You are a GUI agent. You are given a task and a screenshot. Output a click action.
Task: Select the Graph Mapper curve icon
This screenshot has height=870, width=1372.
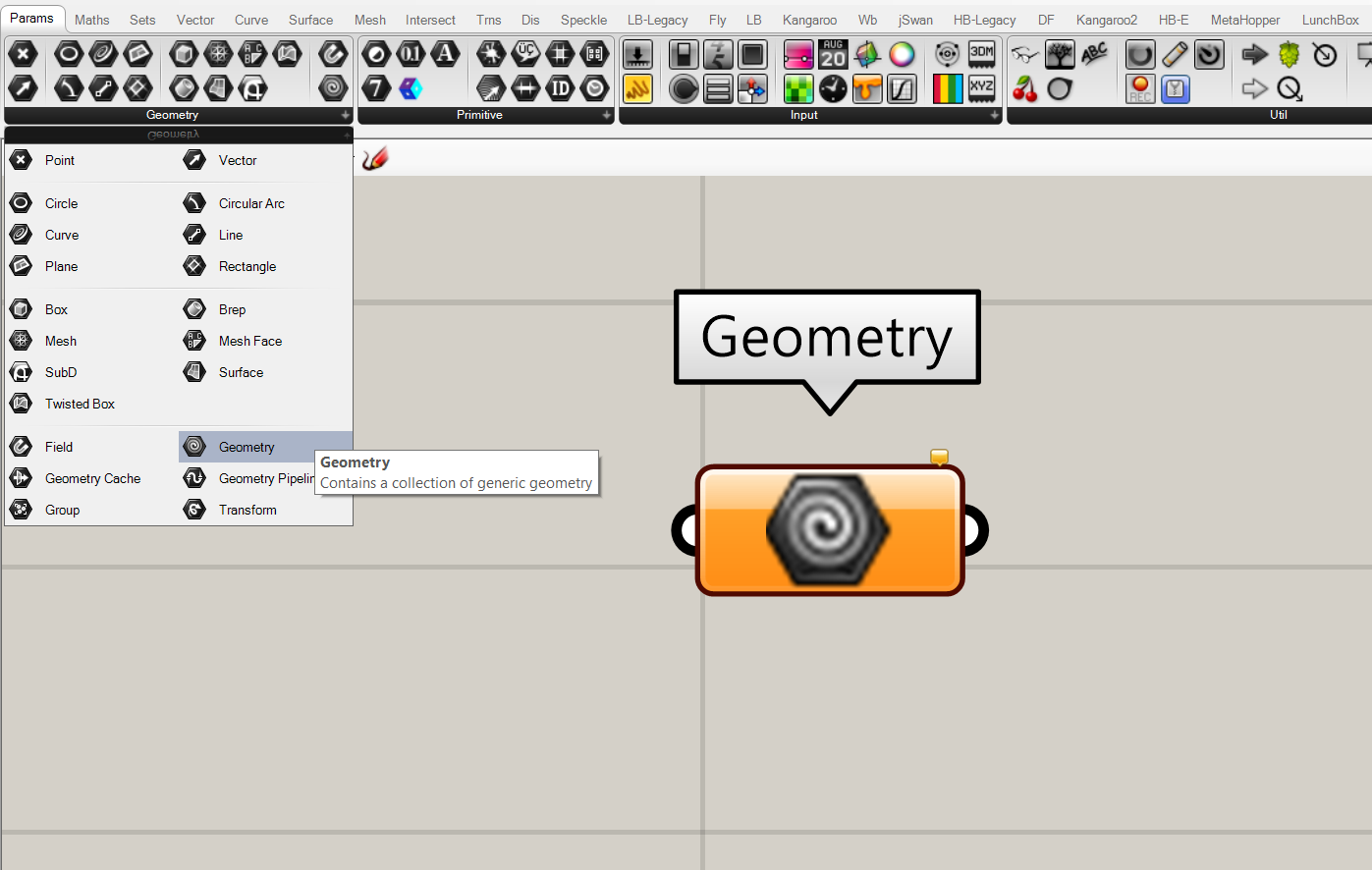(902, 89)
